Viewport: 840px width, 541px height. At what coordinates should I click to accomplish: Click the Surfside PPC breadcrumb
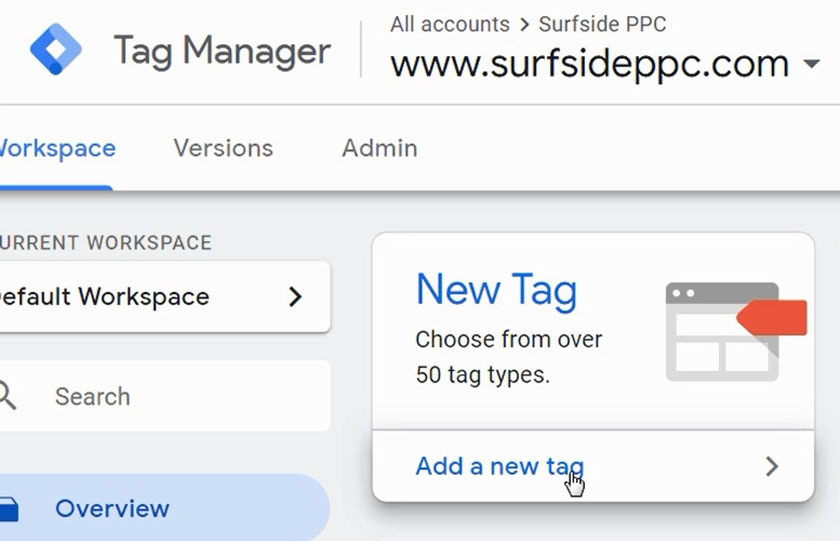click(x=602, y=23)
